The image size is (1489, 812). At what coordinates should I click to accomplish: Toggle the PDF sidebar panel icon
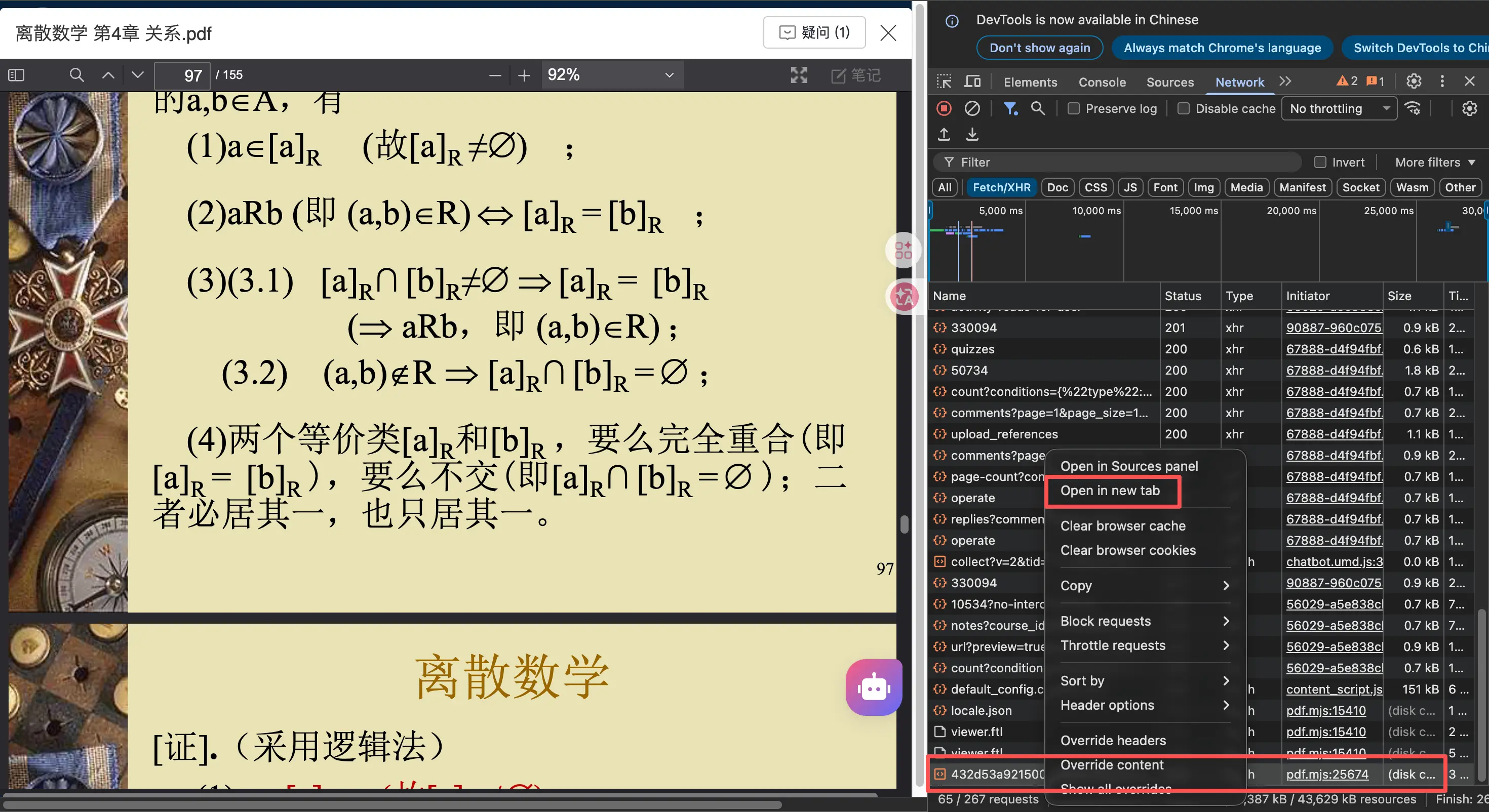coord(16,75)
